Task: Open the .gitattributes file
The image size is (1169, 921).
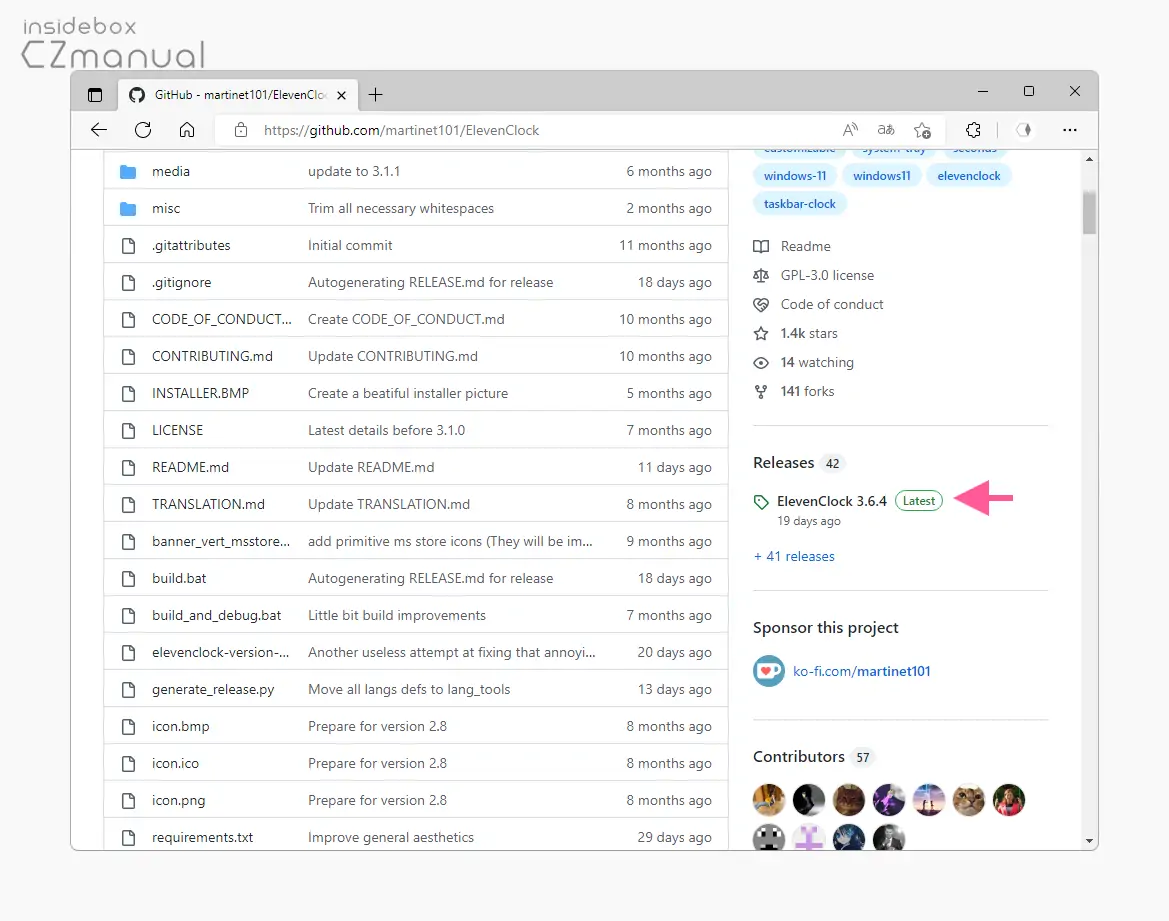Action: pos(191,245)
